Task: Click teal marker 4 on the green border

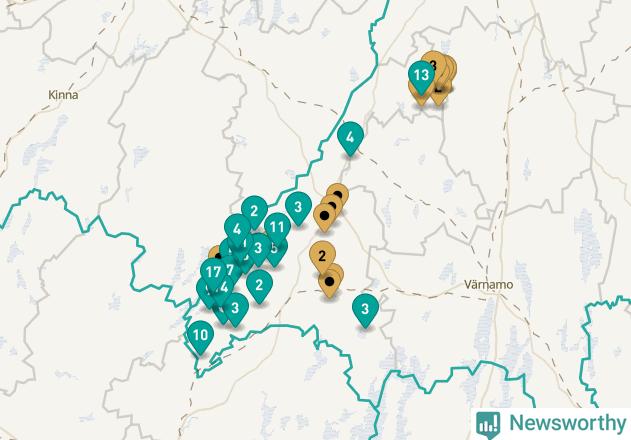Action: pyautogui.click(x=350, y=139)
